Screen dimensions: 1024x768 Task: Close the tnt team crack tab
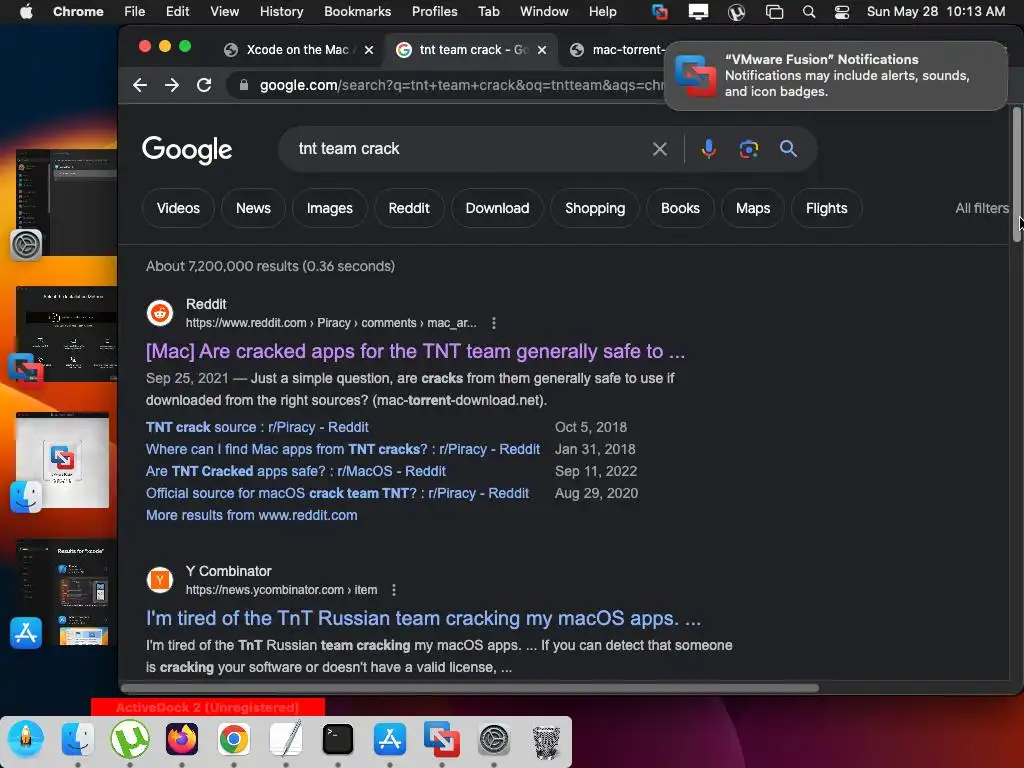(x=542, y=50)
